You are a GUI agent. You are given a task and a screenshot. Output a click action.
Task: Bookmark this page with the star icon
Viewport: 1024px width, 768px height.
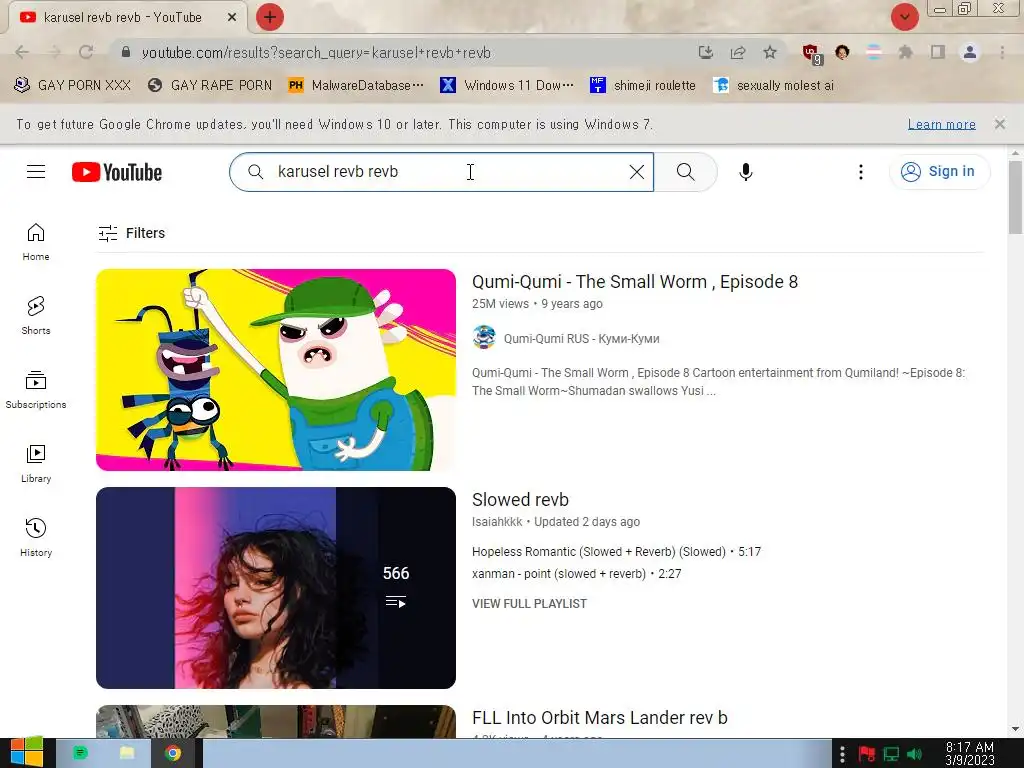tap(770, 52)
